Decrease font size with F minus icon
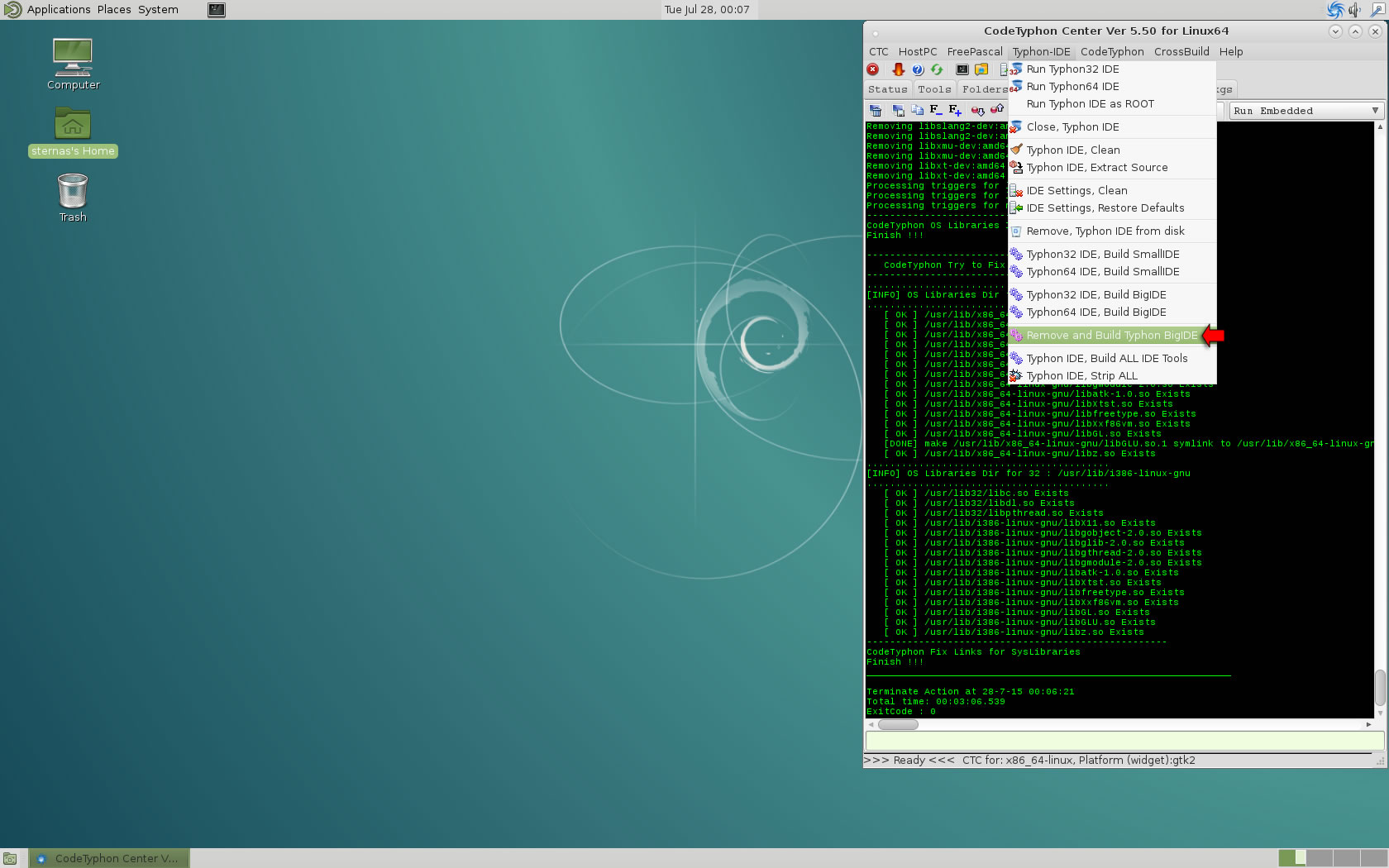Image resolution: width=1389 pixels, height=868 pixels. click(936, 110)
